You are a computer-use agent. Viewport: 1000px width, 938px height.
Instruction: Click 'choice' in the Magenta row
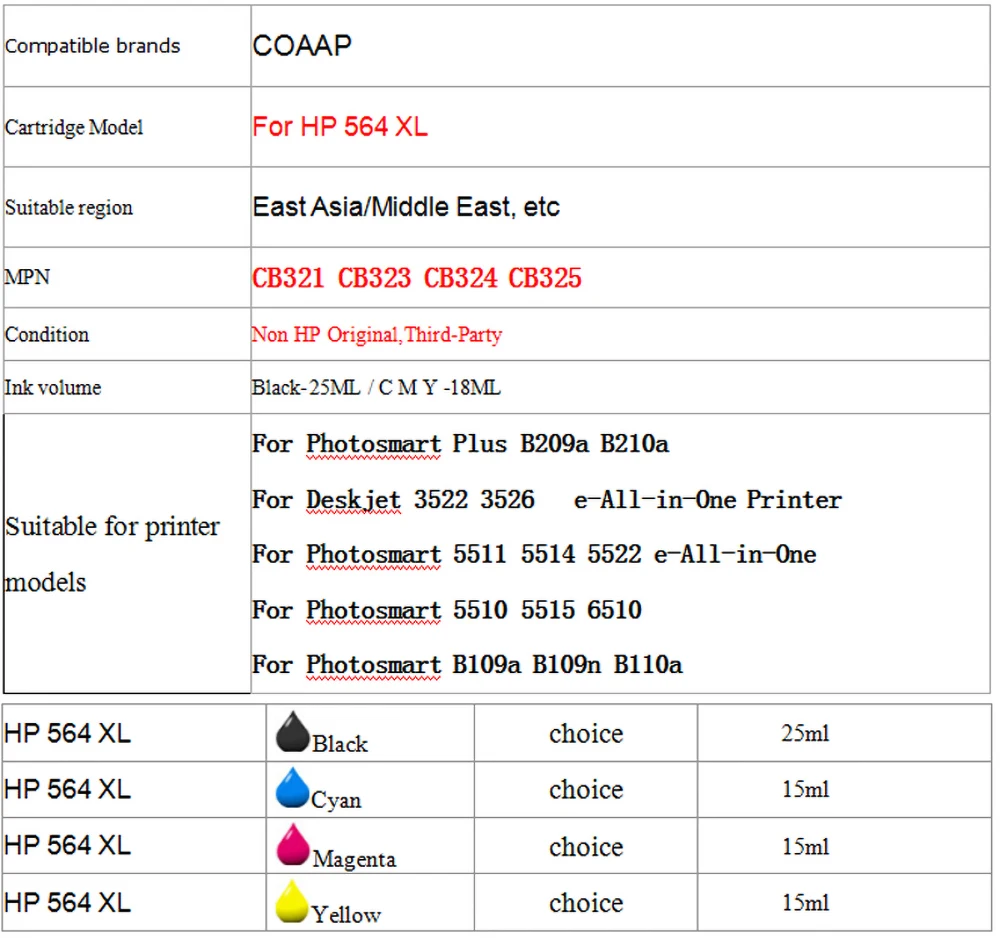(x=586, y=847)
